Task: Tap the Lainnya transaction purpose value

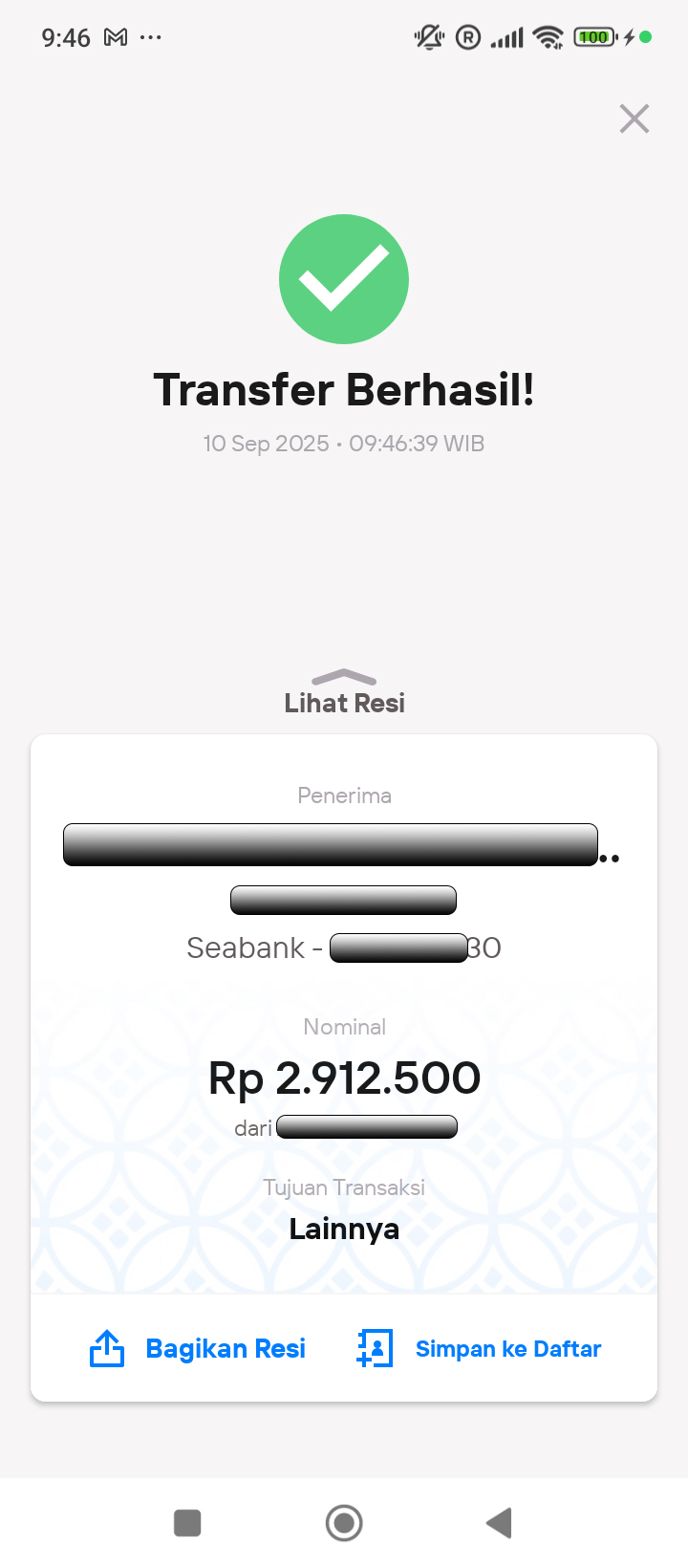Action: click(x=344, y=1229)
